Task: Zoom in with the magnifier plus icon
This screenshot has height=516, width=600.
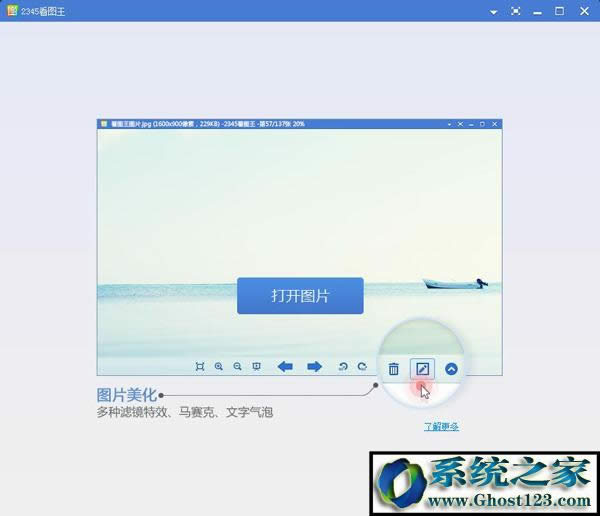Action: click(x=219, y=367)
